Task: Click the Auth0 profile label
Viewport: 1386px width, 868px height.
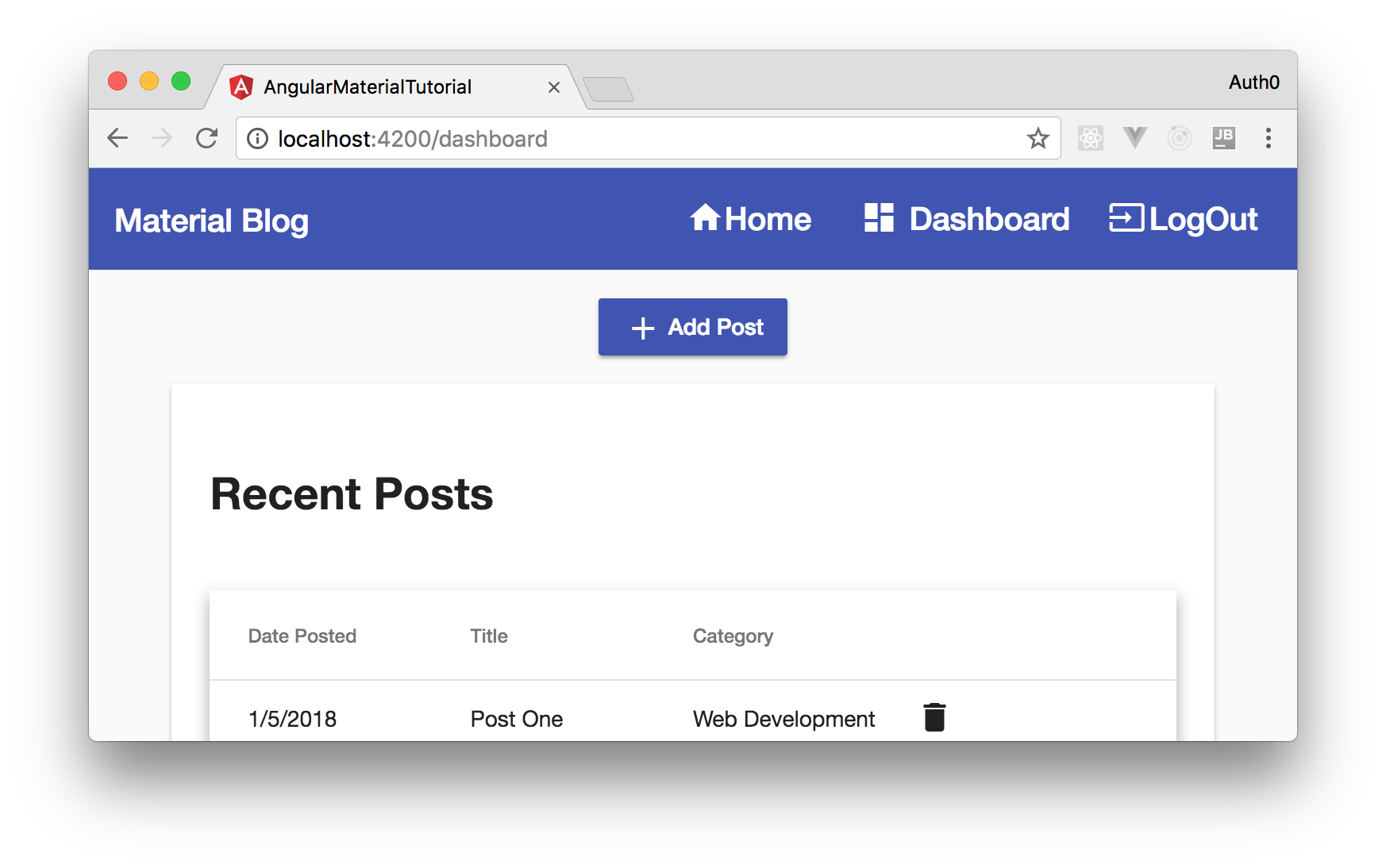Action: [1254, 83]
